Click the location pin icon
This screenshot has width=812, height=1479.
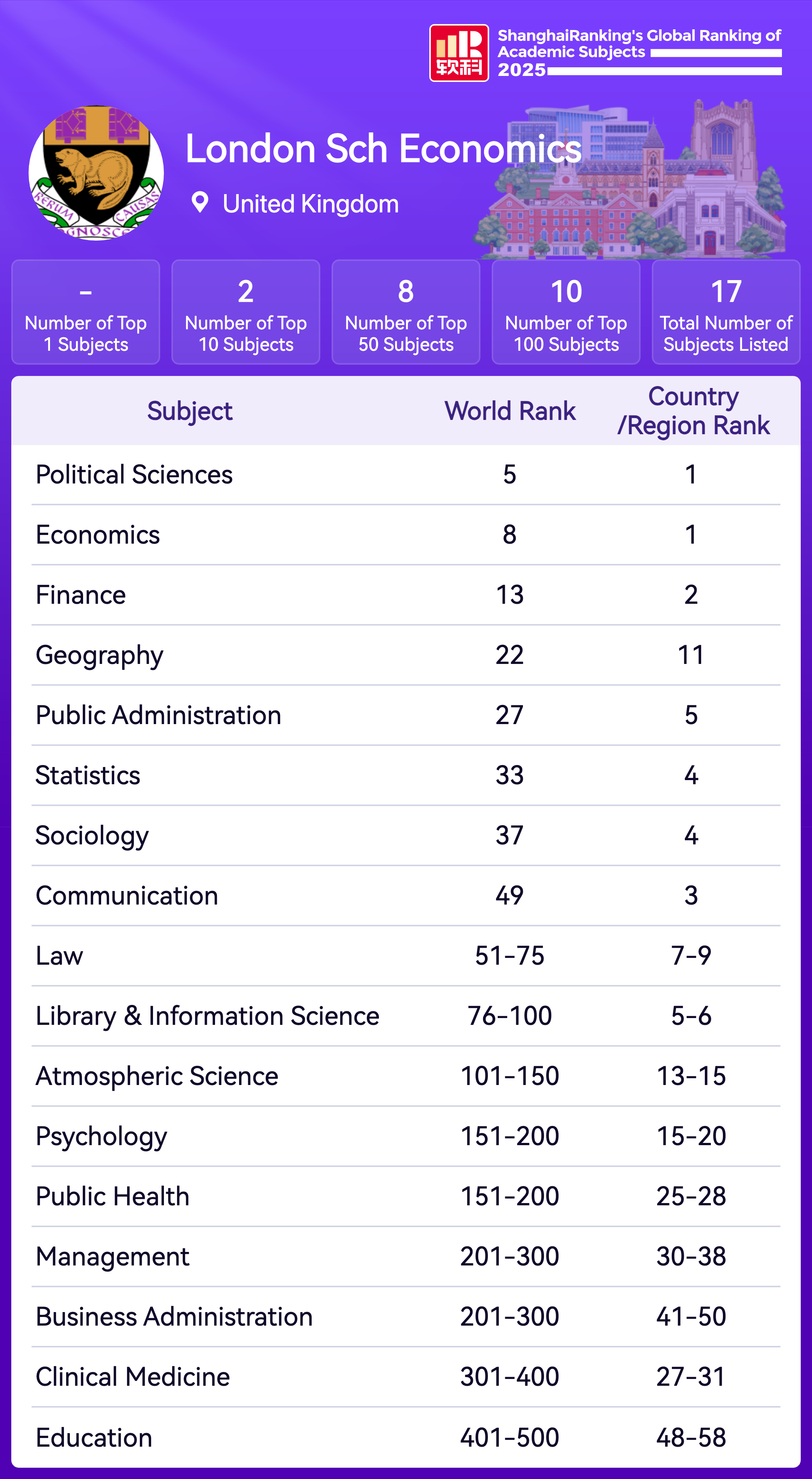click(x=200, y=203)
